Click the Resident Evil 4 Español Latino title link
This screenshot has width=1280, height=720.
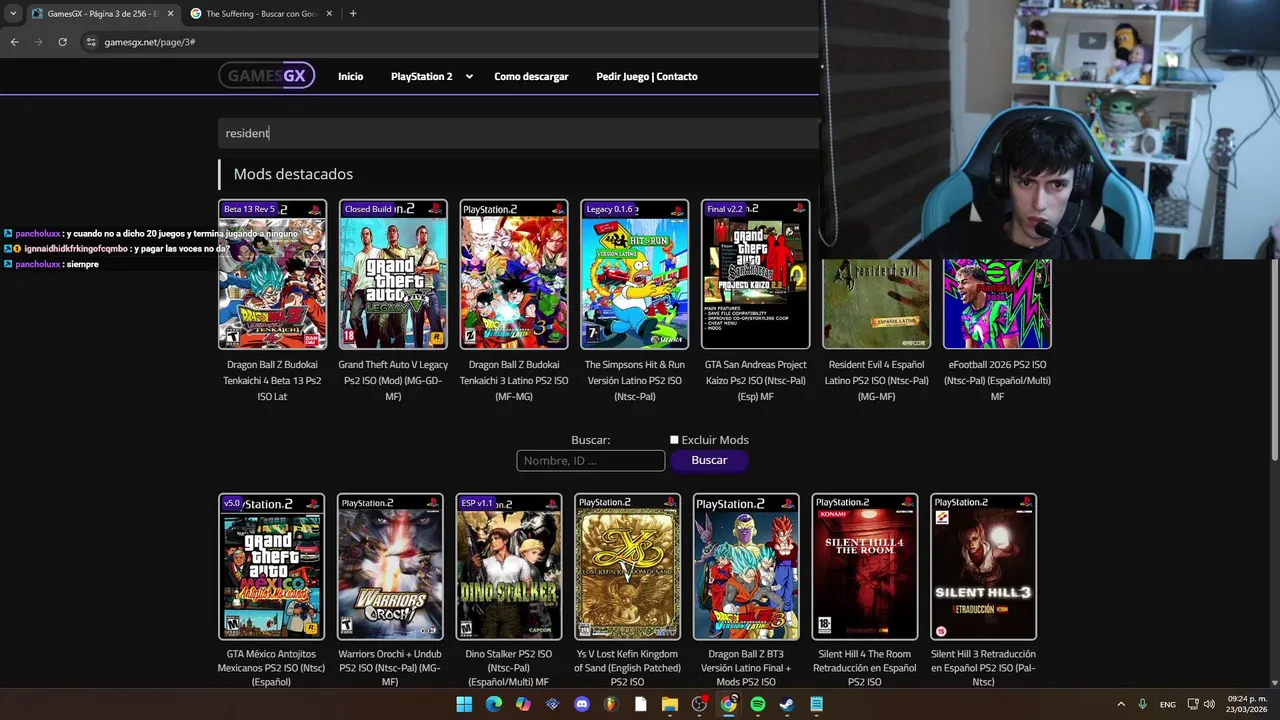876,380
